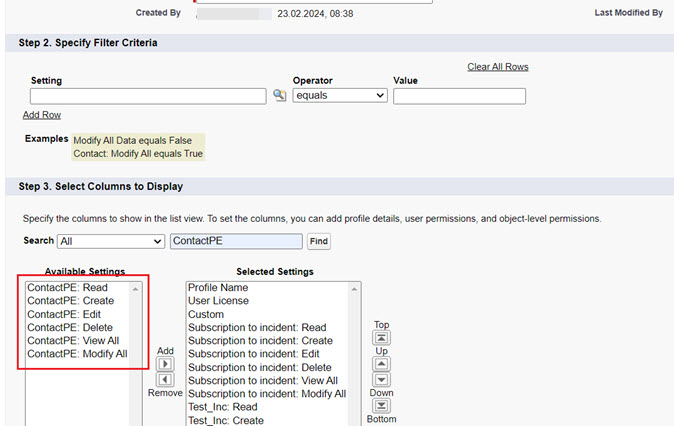Image resolution: width=674 pixels, height=426 pixels.
Task: Focus the Setting input field
Action: point(148,96)
